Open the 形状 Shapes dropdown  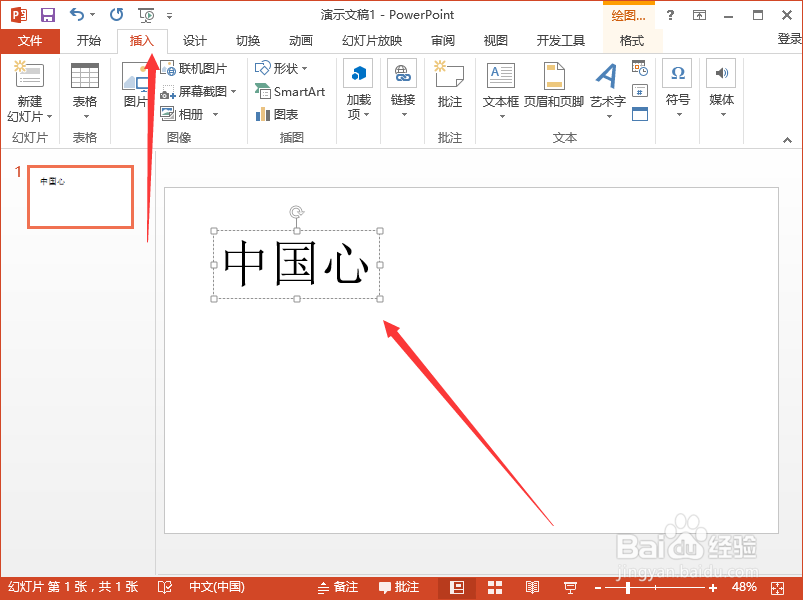click(281, 69)
